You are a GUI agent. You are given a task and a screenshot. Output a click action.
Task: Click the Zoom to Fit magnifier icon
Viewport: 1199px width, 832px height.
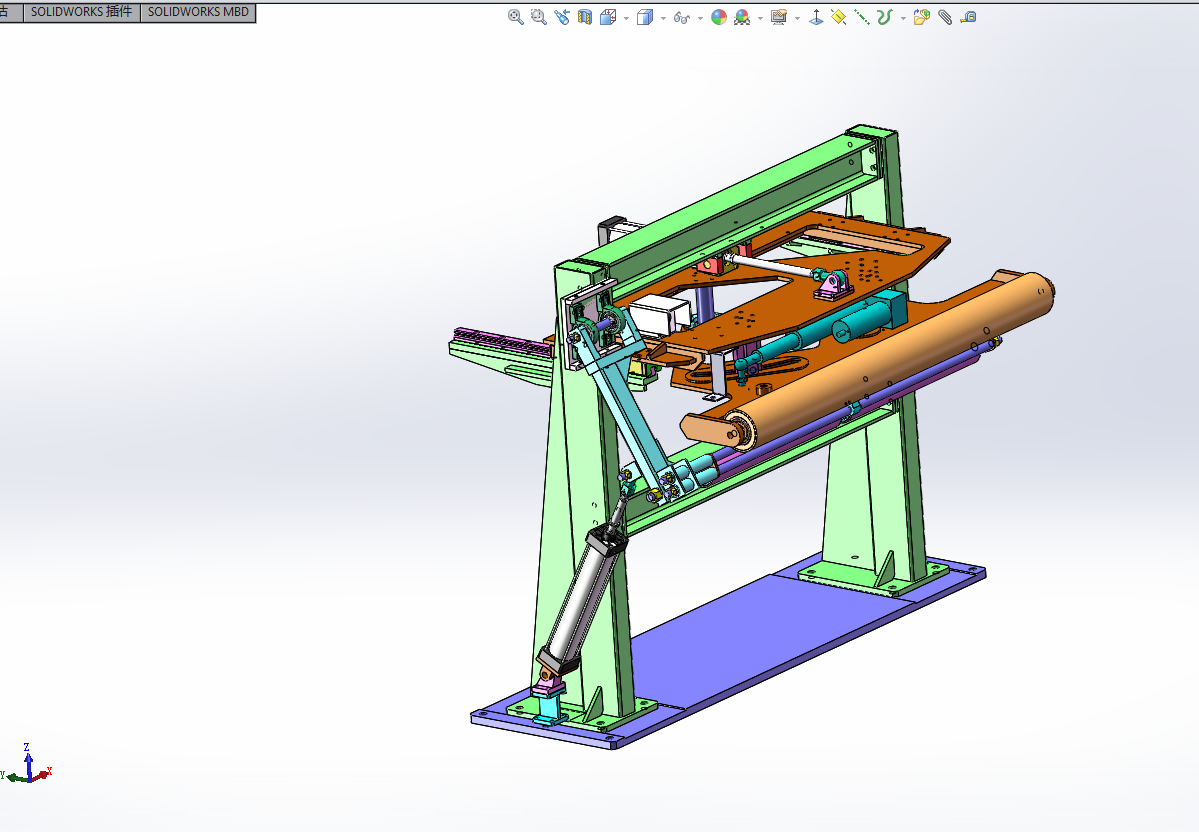click(x=516, y=17)
